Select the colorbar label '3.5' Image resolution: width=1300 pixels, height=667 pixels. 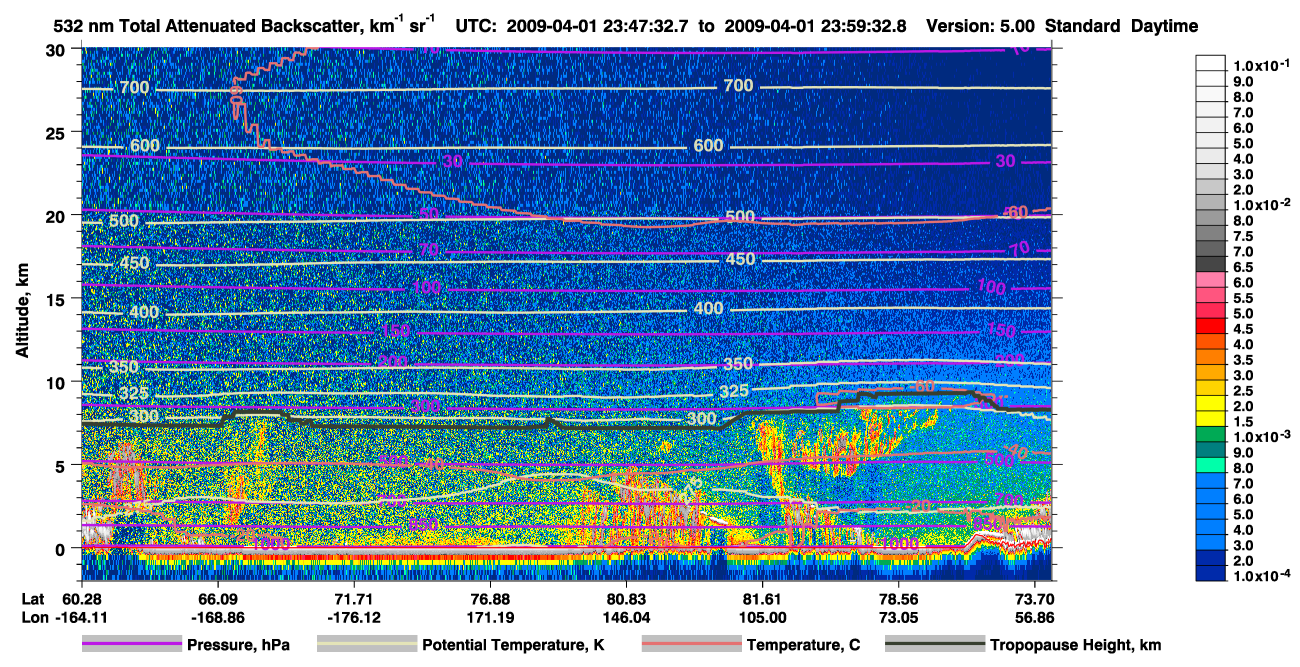tap(1243, 358)
